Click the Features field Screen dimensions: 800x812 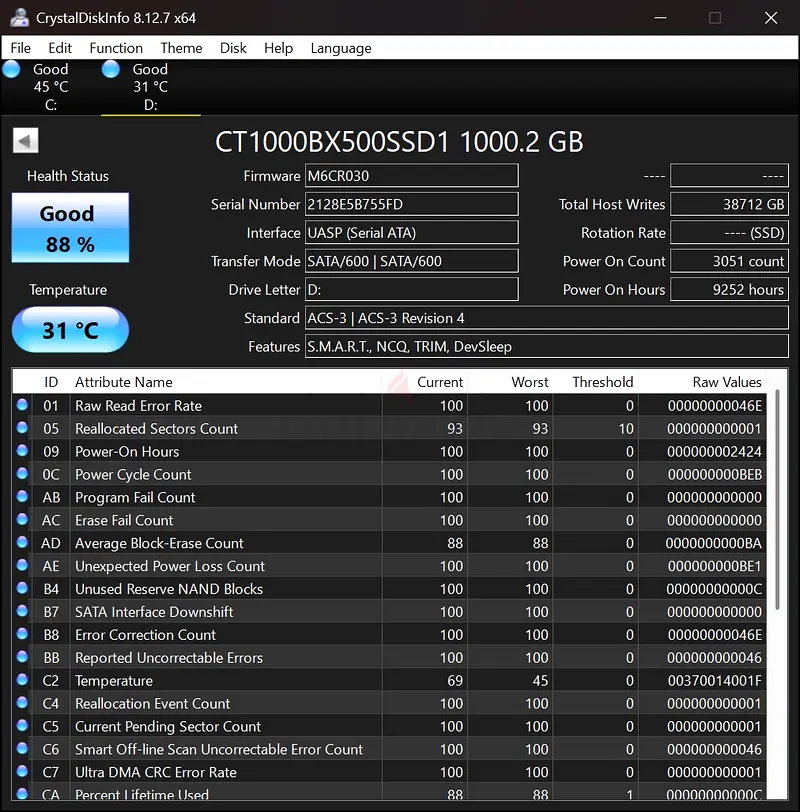coord(547,346)
